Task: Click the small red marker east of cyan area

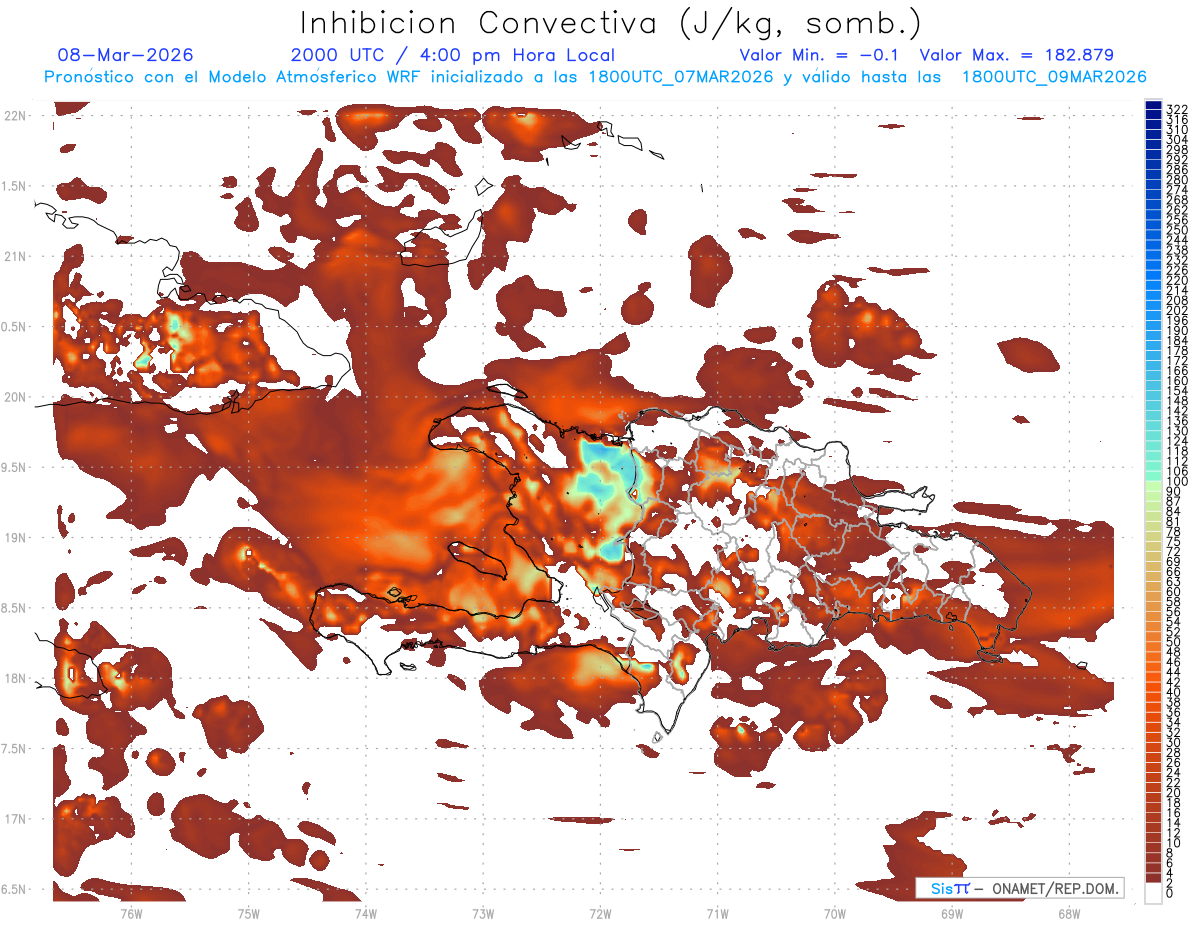Action: click(634, 493)
